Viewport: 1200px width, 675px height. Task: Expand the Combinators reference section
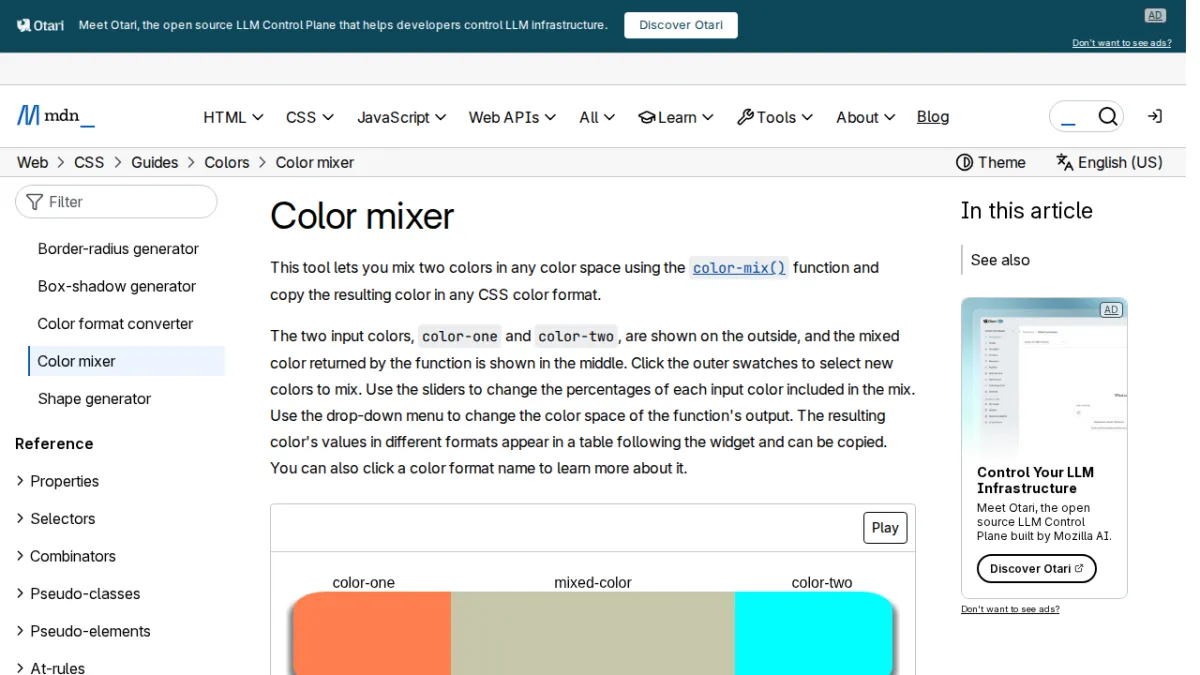pyautogui.click(x=65, y=556)
